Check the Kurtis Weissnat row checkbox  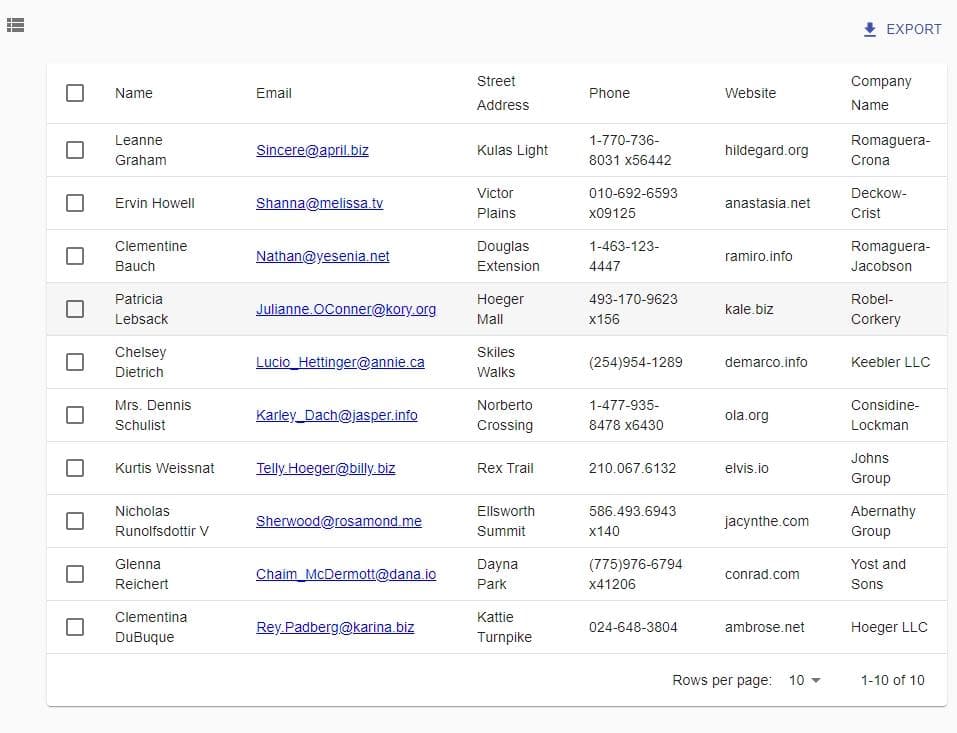coord(75,468)
